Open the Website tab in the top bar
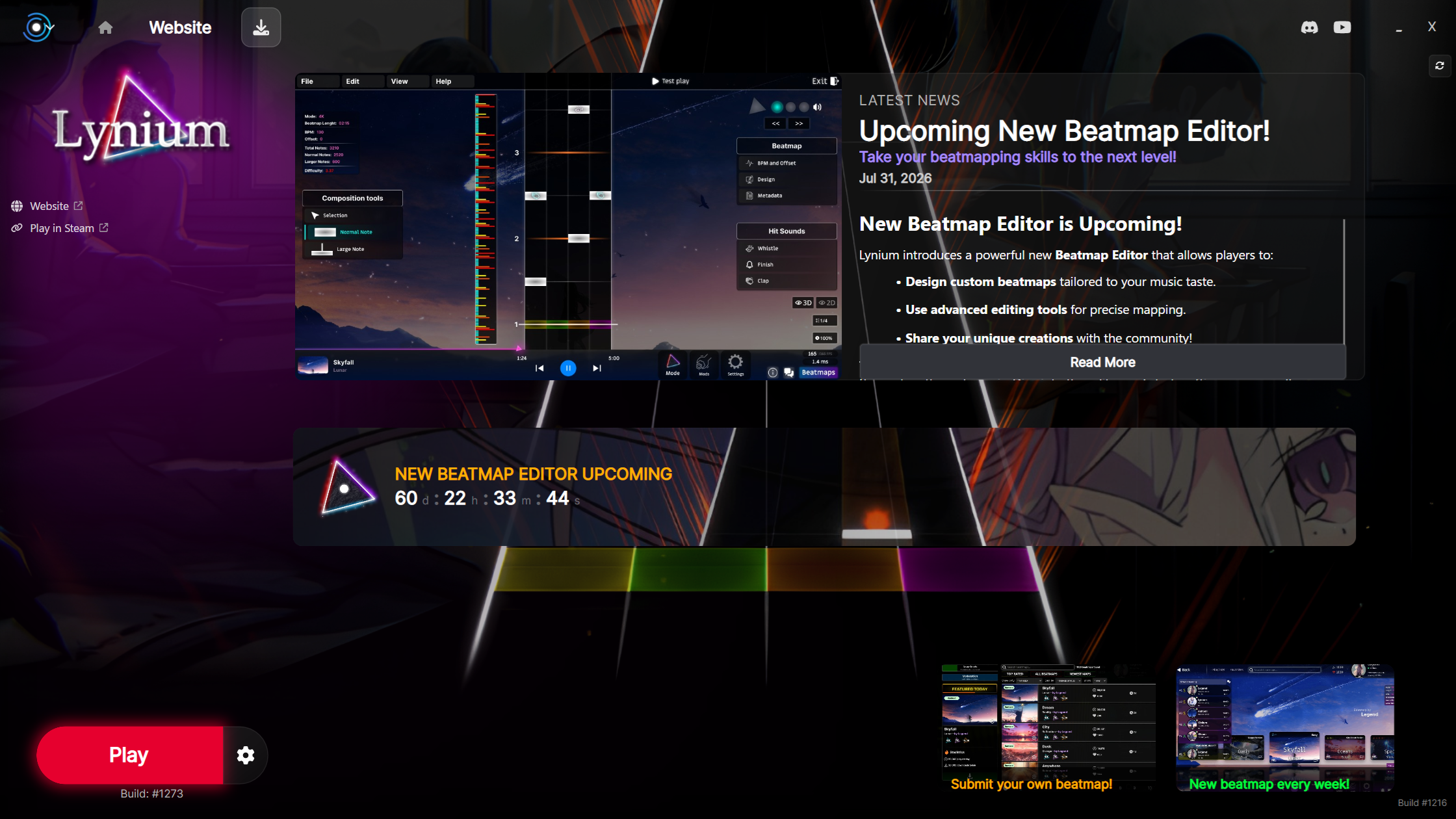This screenshot has width=1456, height=819. point(180,27)
